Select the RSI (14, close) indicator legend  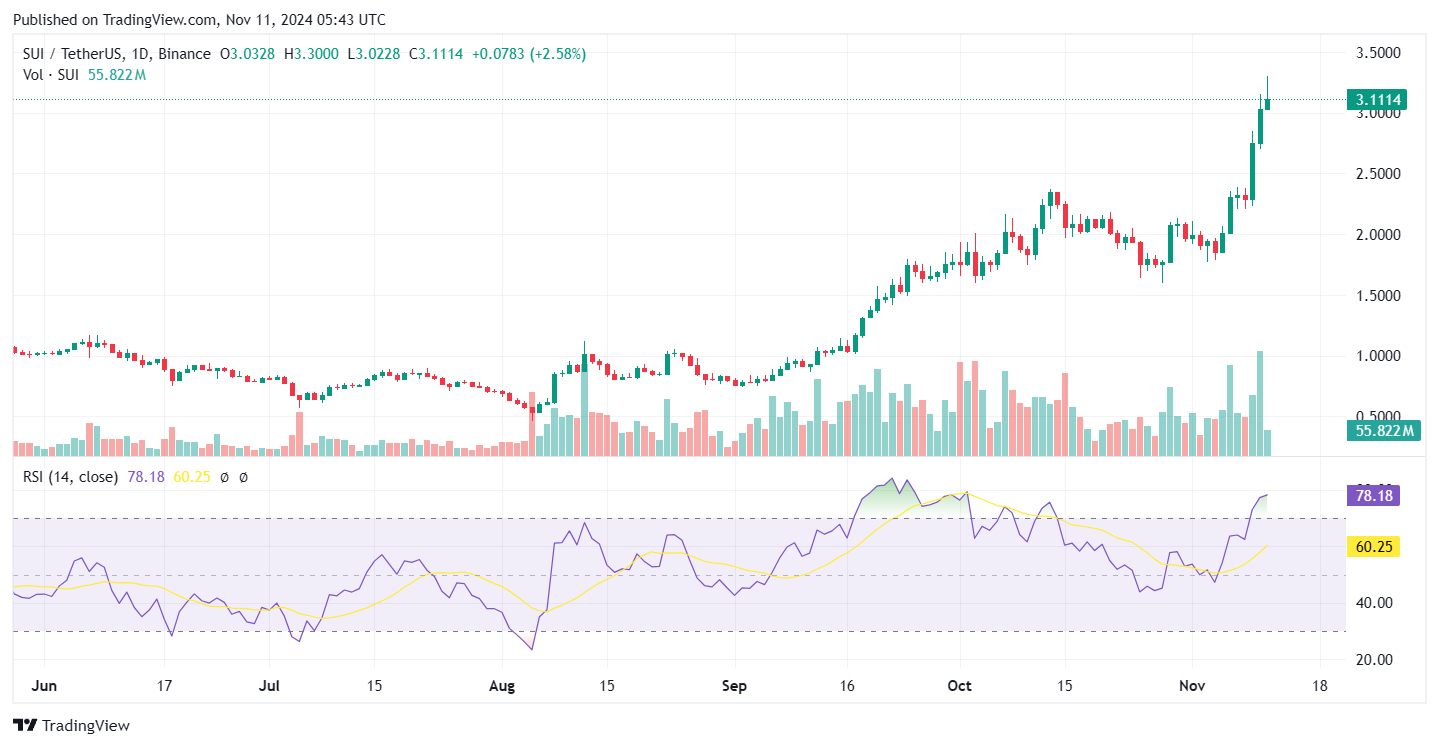click(x=70, y=477)
